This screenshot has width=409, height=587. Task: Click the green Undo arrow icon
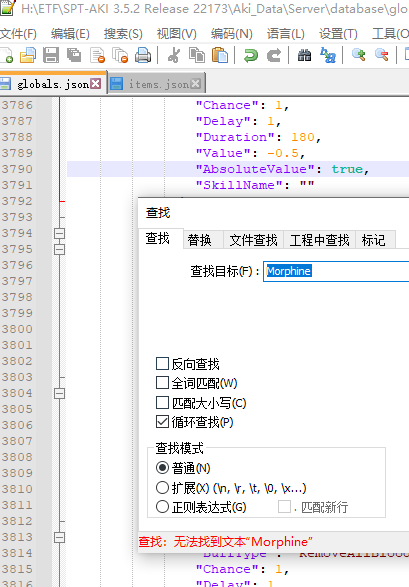coord(251,55)
